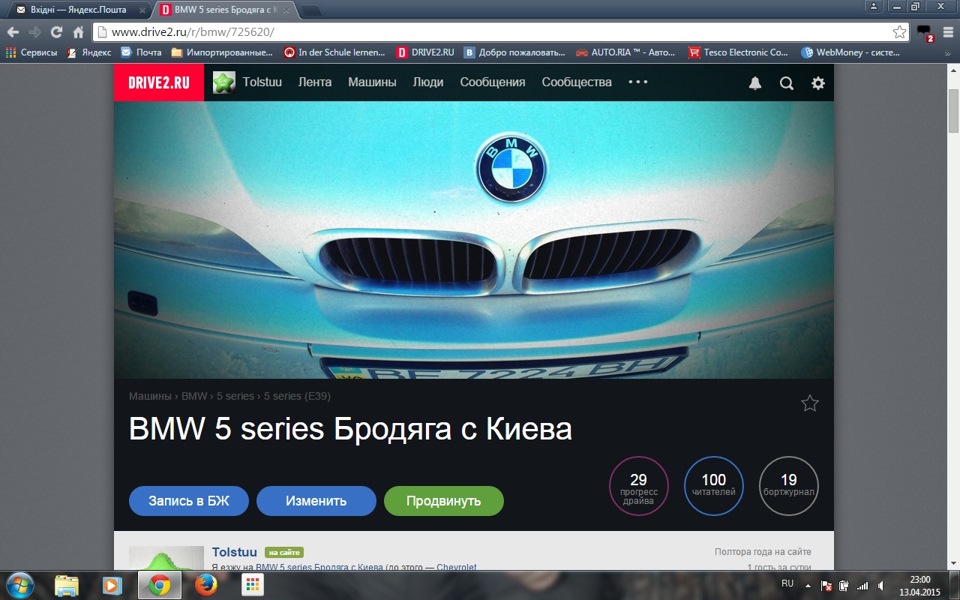Launch Firefox from taskbar

[206, 585]
